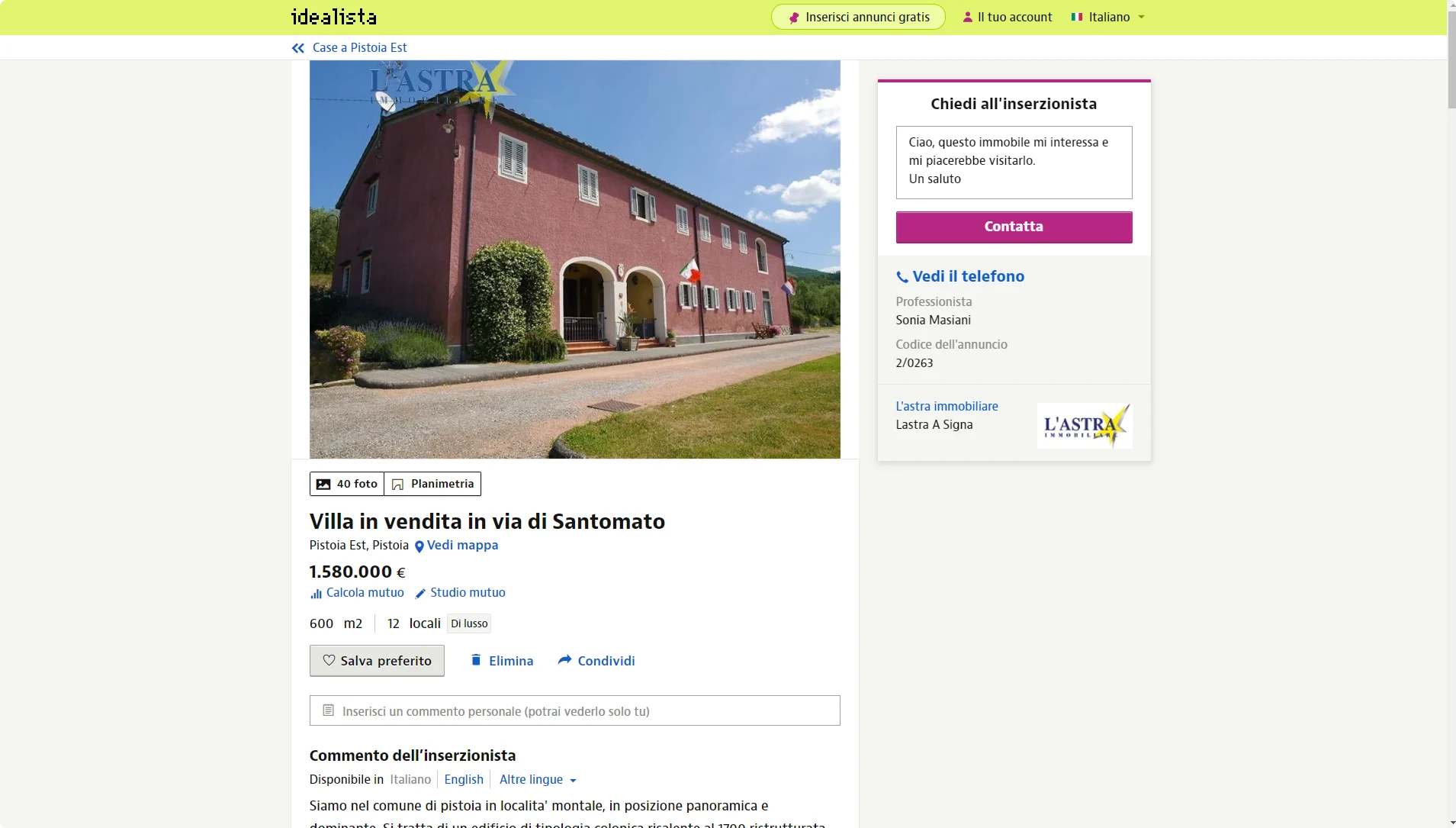
Task: Switch comment language to English
Action: pos(464,779)
